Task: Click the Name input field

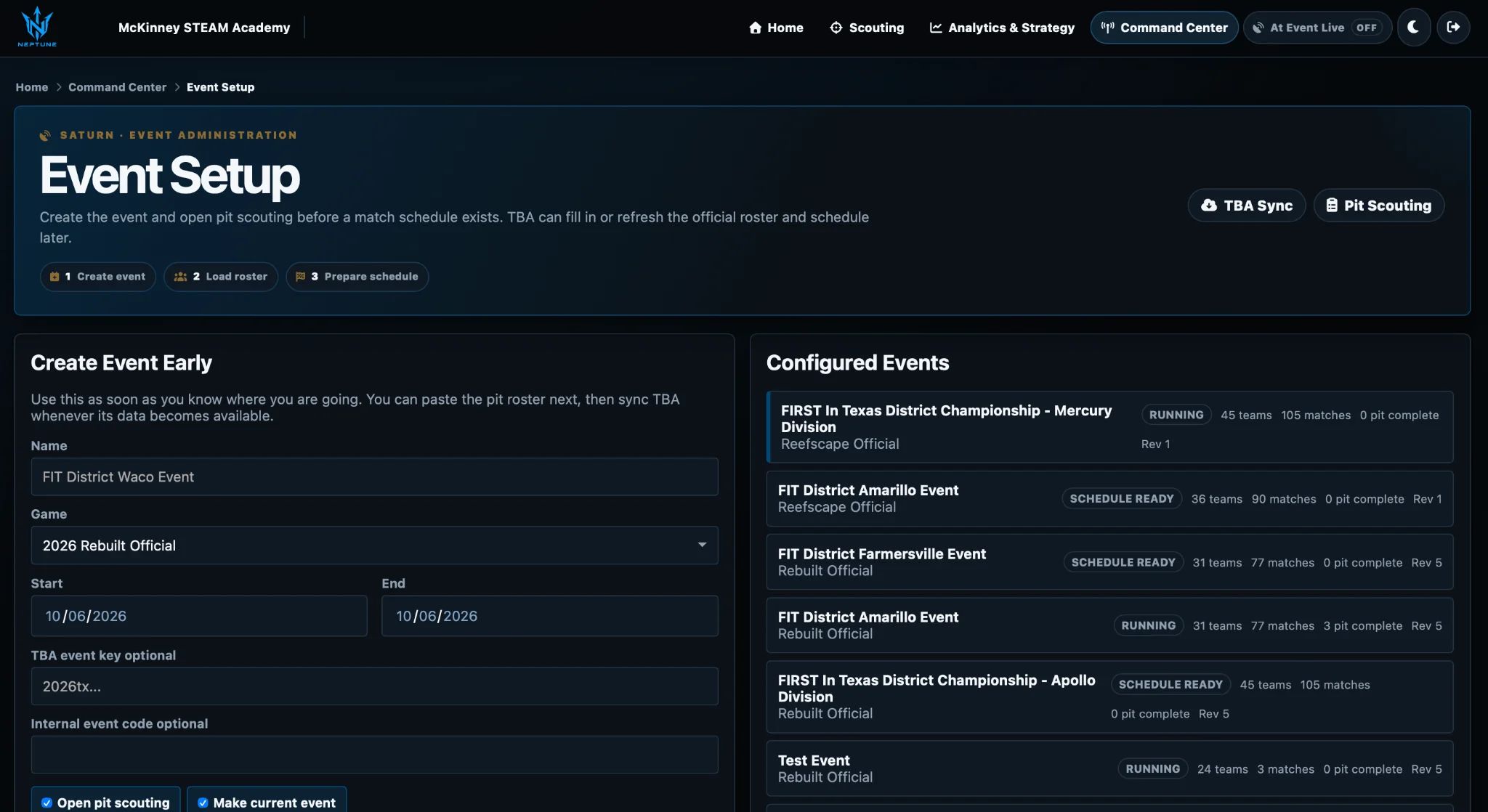Action: tap(374, 477)
